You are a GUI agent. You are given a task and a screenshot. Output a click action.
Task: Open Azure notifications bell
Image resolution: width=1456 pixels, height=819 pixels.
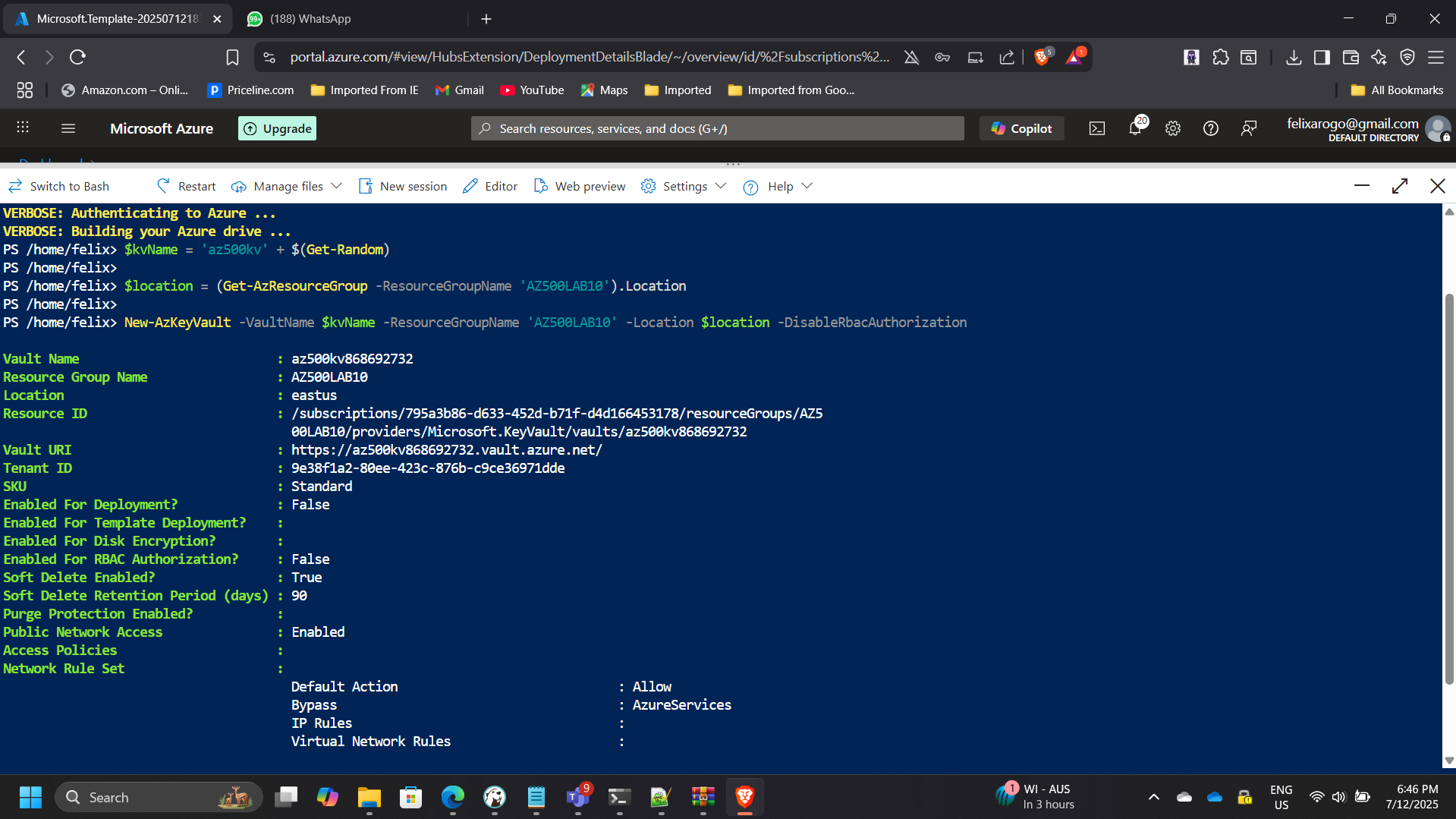[x=1135, y=128]
